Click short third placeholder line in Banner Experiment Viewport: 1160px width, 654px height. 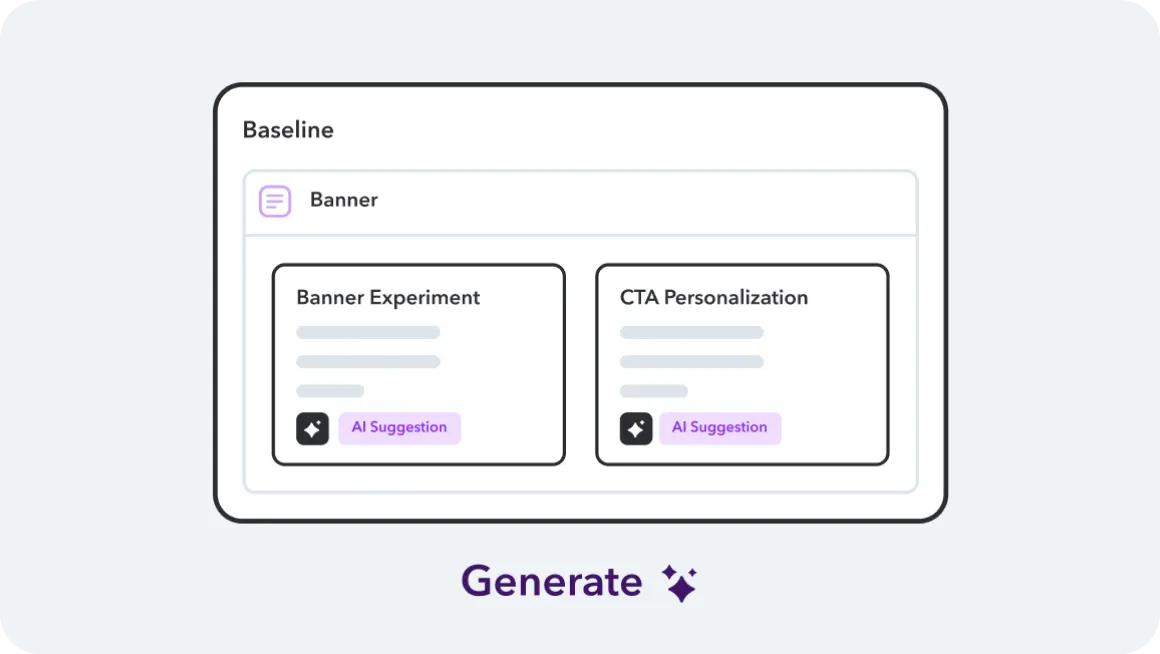[x=330, y=391]
